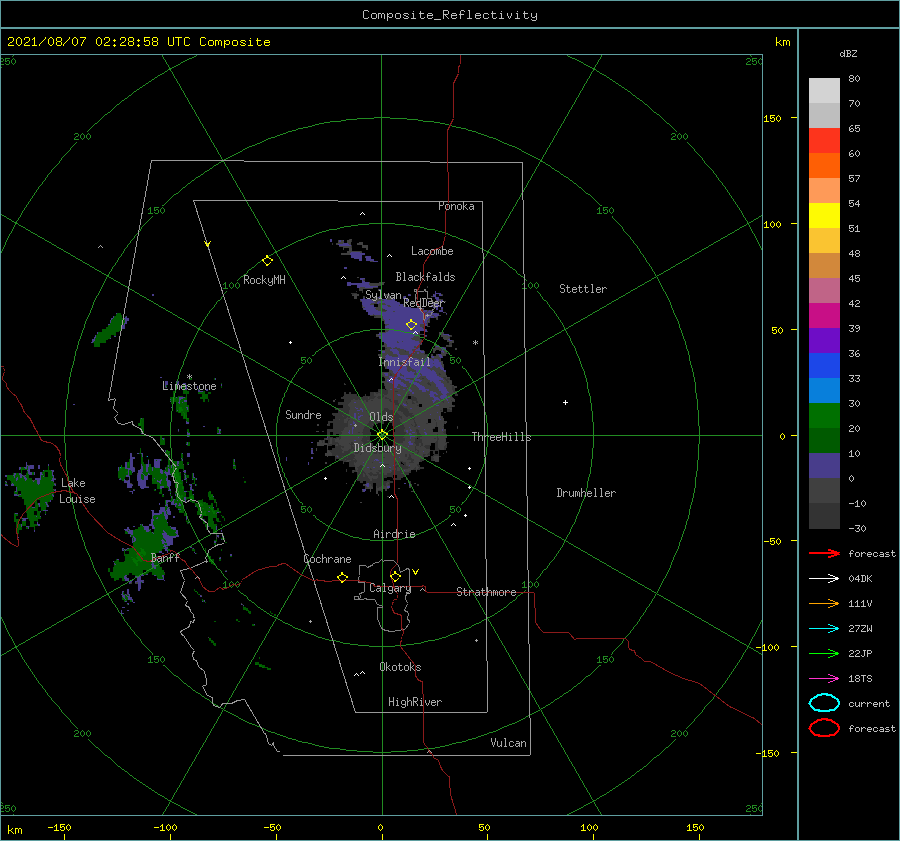900x841 pixels.
Task: Click the 18TS legend text
Action: point(860,679)
